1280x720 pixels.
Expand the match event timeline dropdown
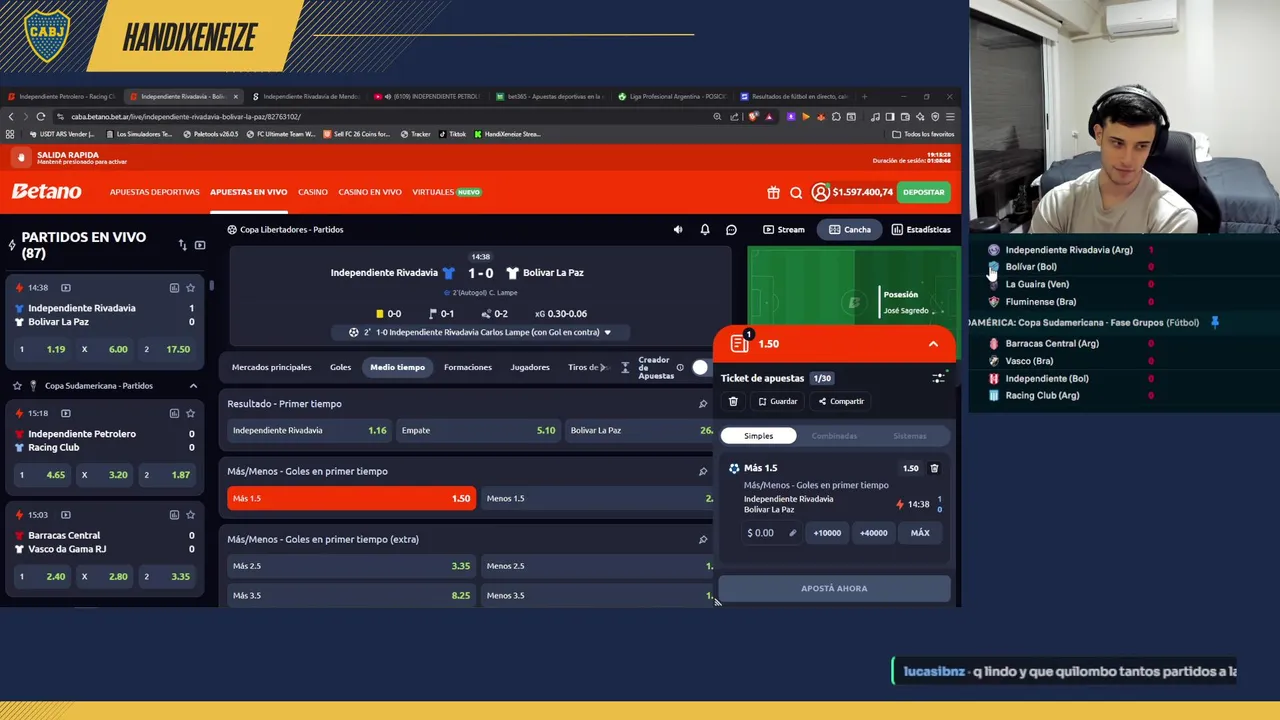click(607, 332)
